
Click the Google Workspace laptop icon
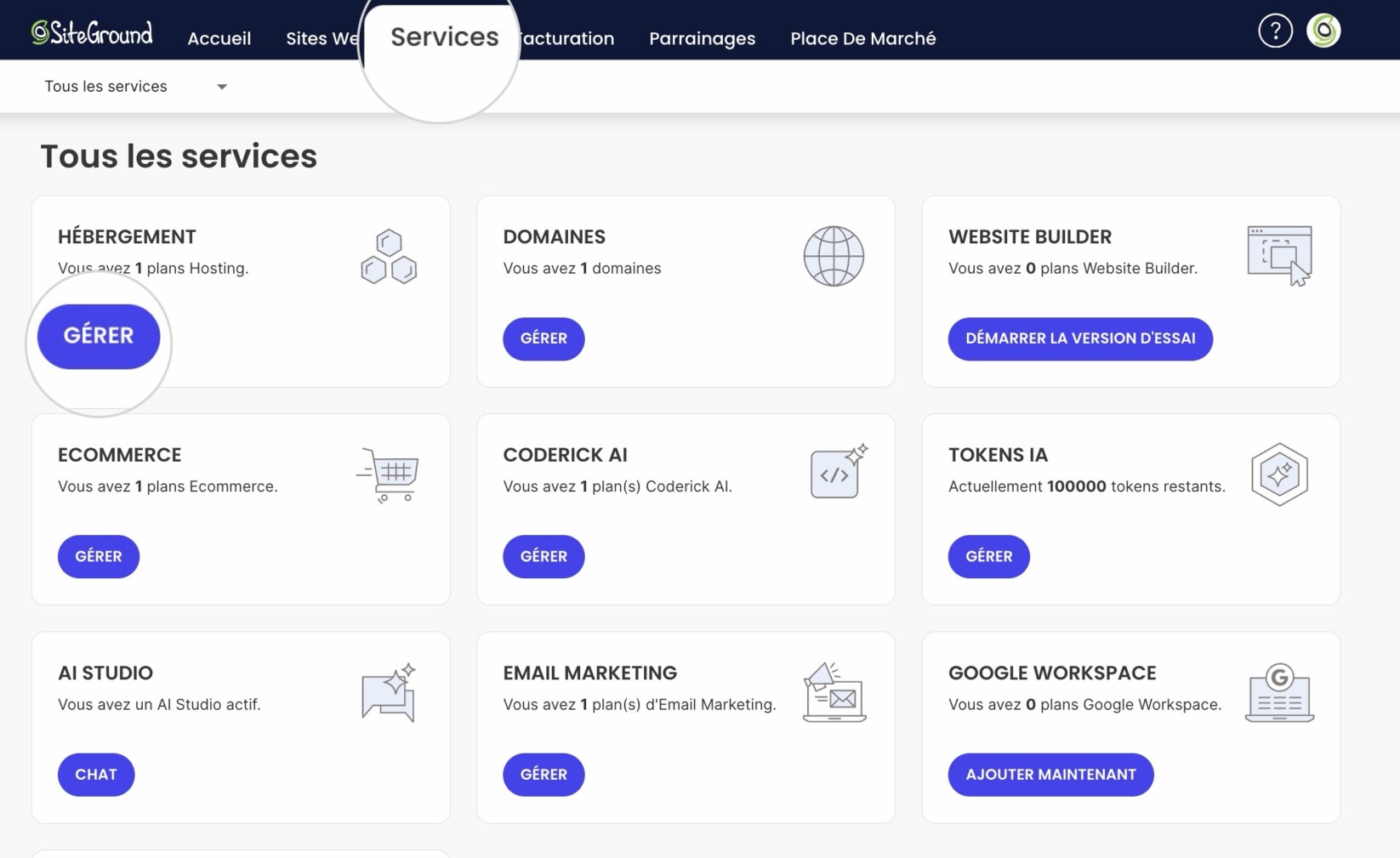click(x=1279, y=693)
